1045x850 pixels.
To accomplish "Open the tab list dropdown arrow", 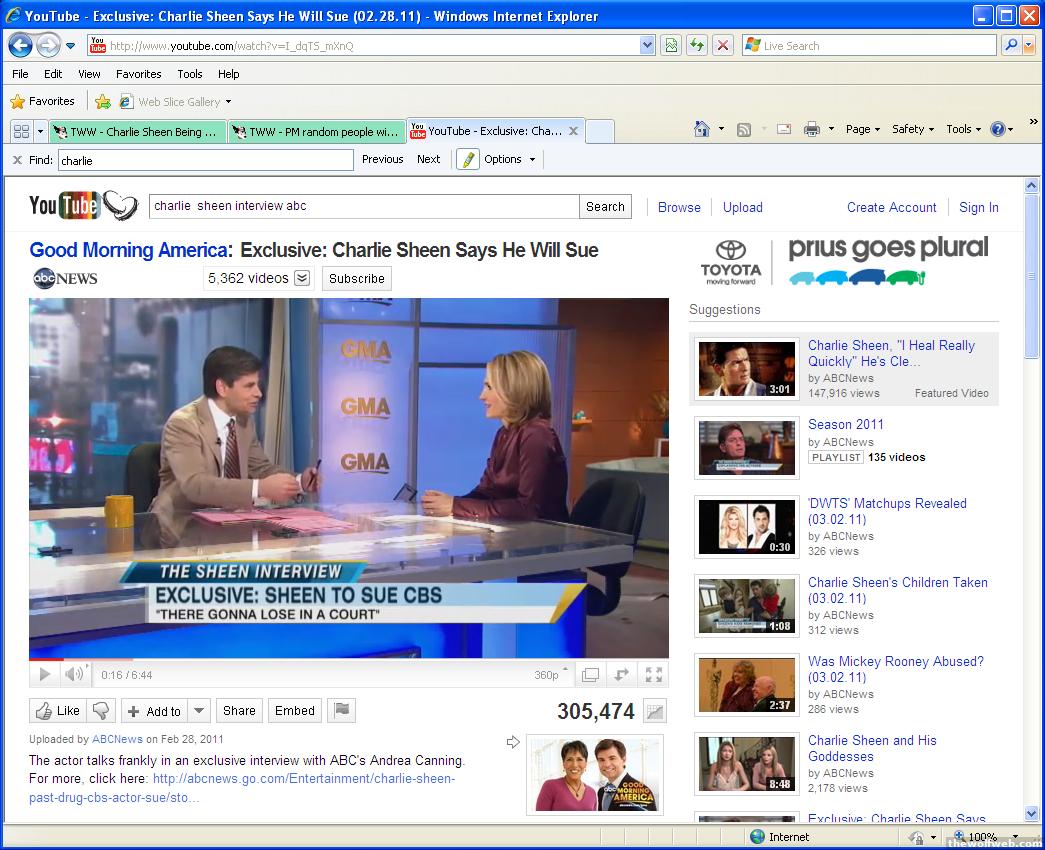I will tap(40, 131).
